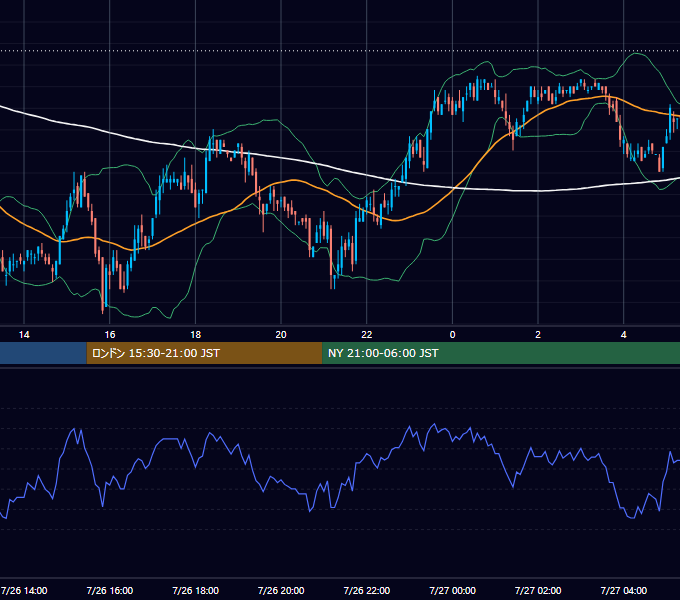Viewport: 680px width, 600px height.
Task: Click the hour label 0 on the price axis
Action: click(x=452, y=335)
